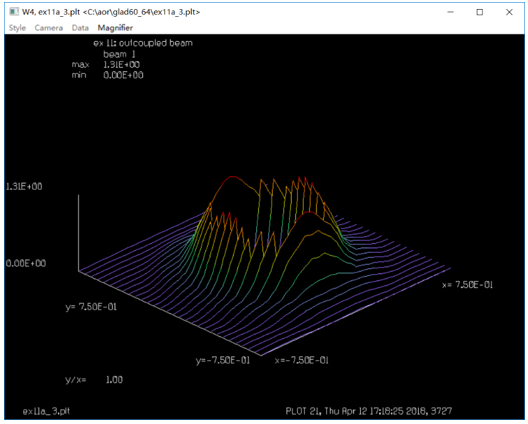Screen dimensions: 528x424
Task: Click the y=-7.50E-01 axis label
Action: click(223, 360)
